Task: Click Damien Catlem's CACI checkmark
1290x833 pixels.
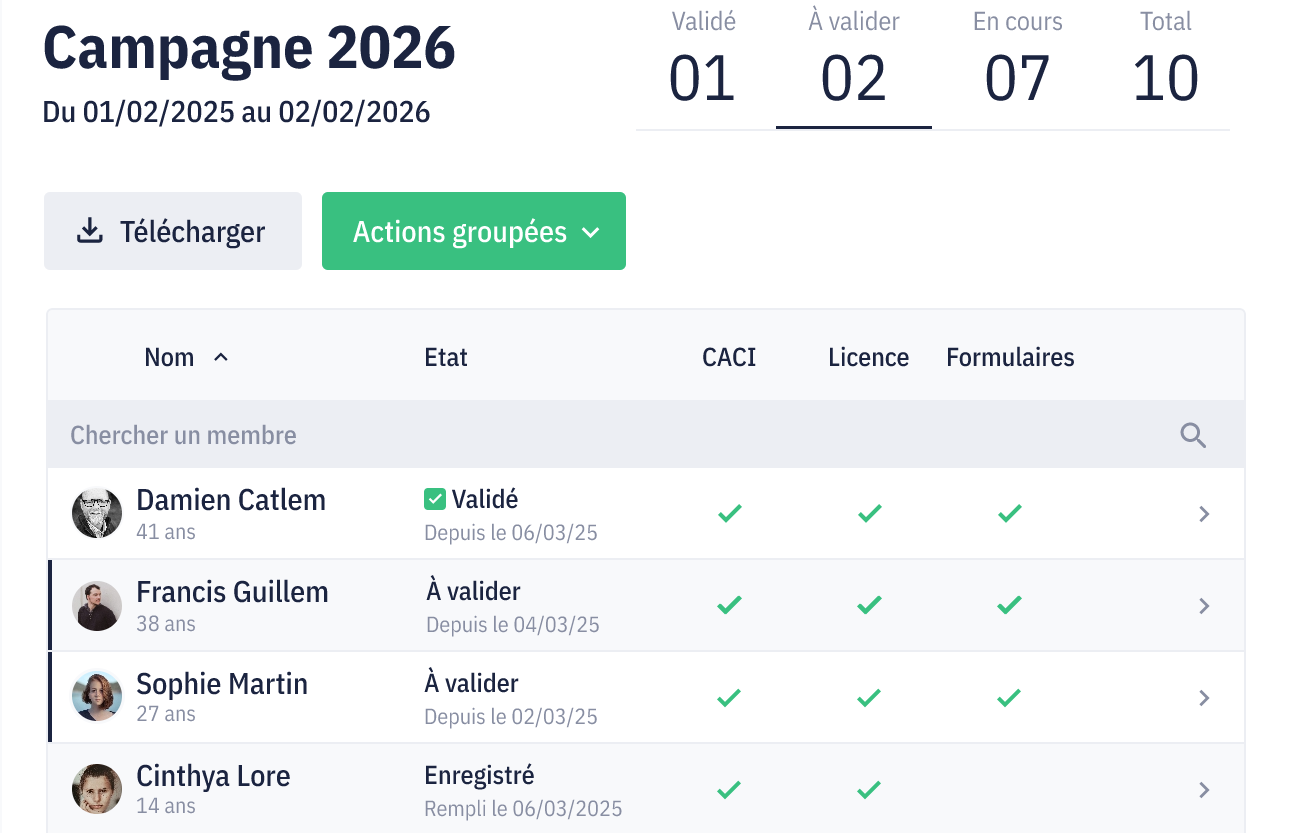Action: [x=730, y=514]
